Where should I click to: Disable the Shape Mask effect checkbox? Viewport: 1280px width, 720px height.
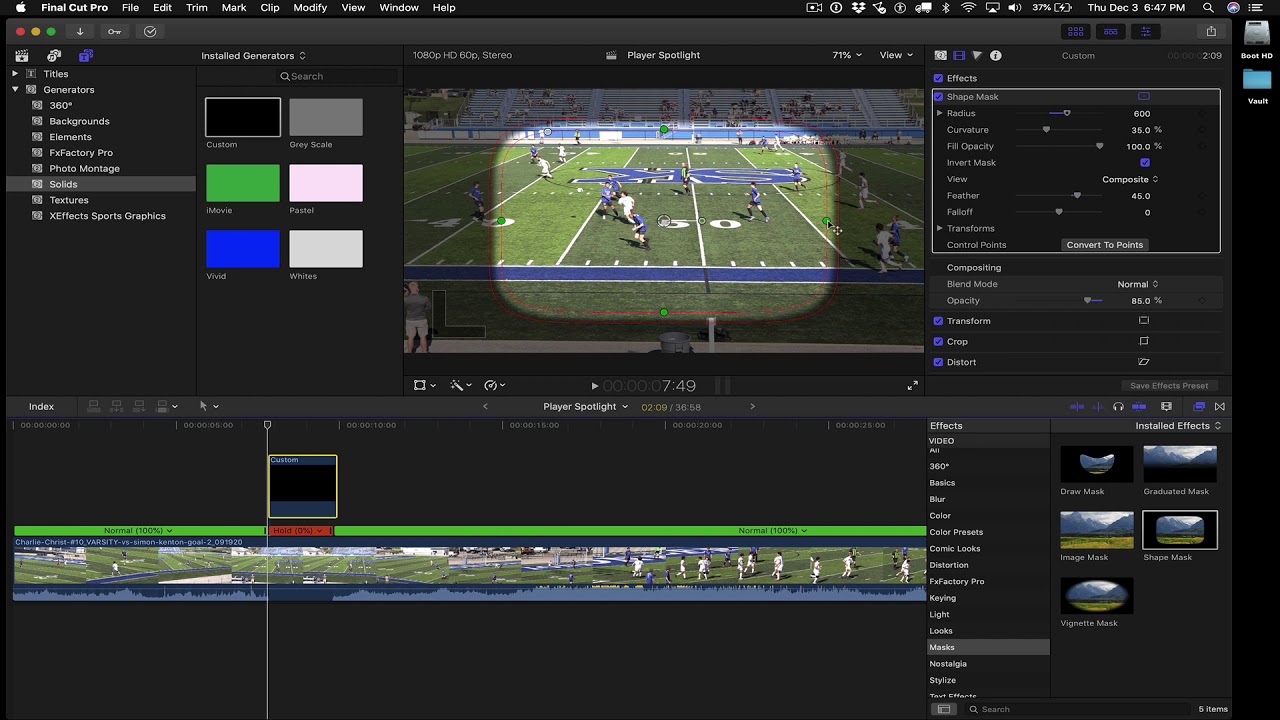[938, 97]
